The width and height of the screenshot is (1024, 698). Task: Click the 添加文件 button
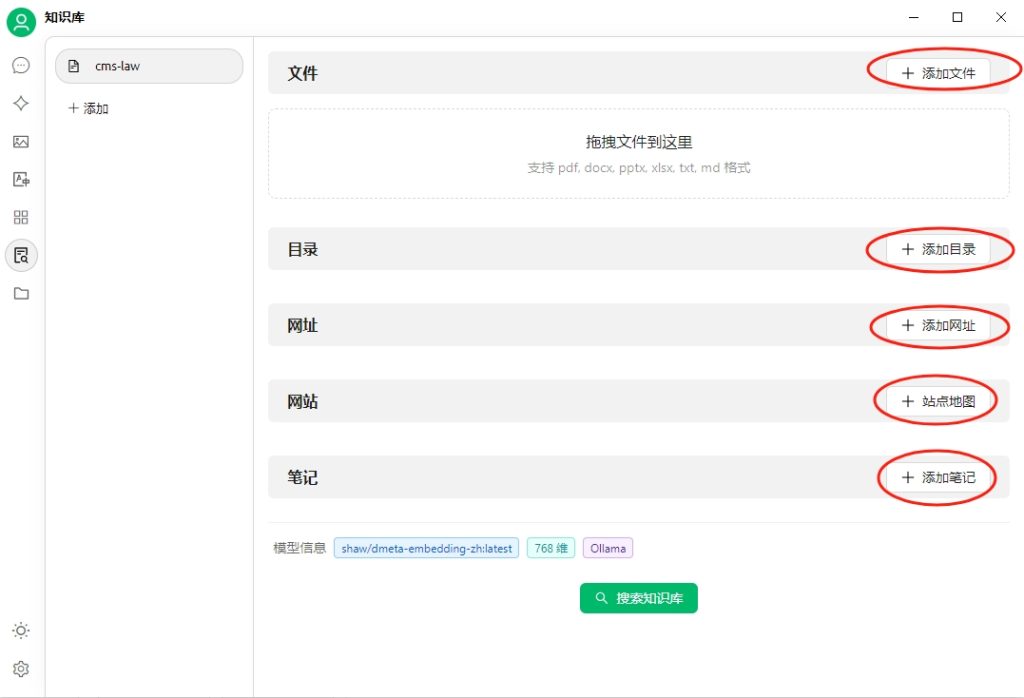point(938,73)
